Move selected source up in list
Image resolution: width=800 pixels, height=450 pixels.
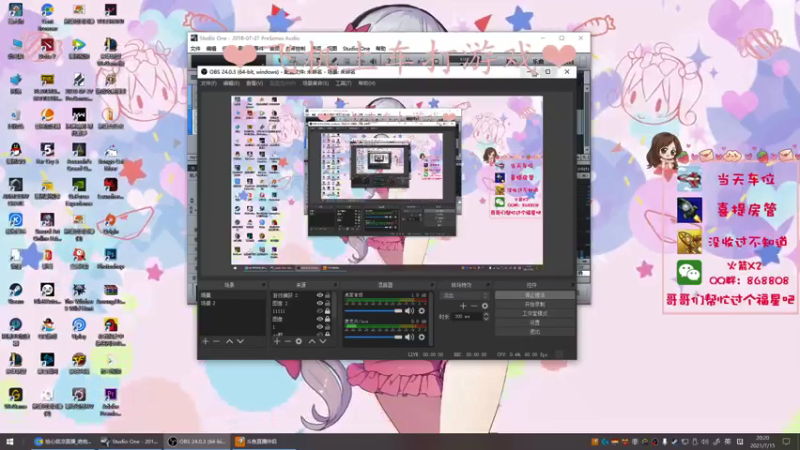312,341
